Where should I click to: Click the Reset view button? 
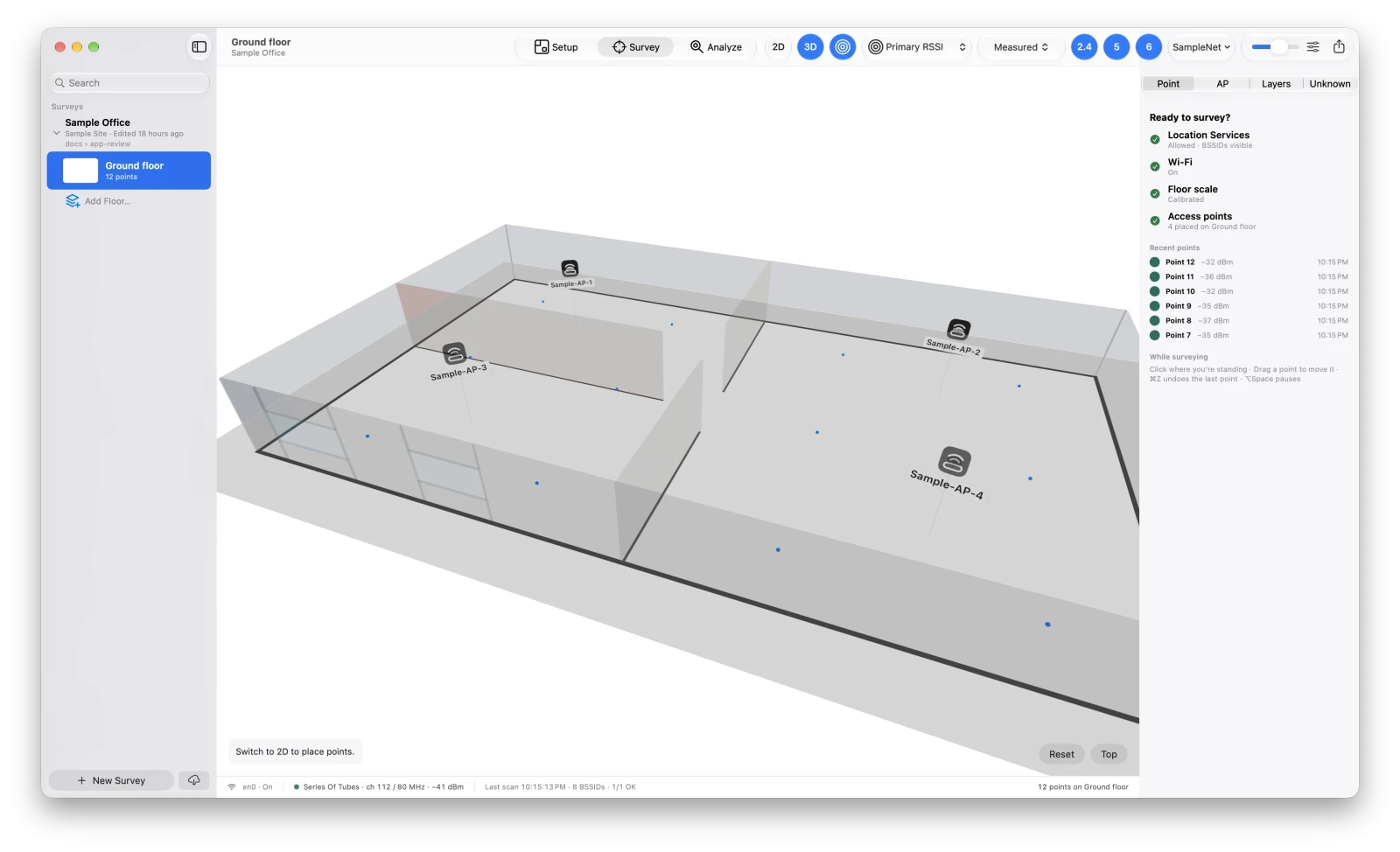(x=1061, y=754)
